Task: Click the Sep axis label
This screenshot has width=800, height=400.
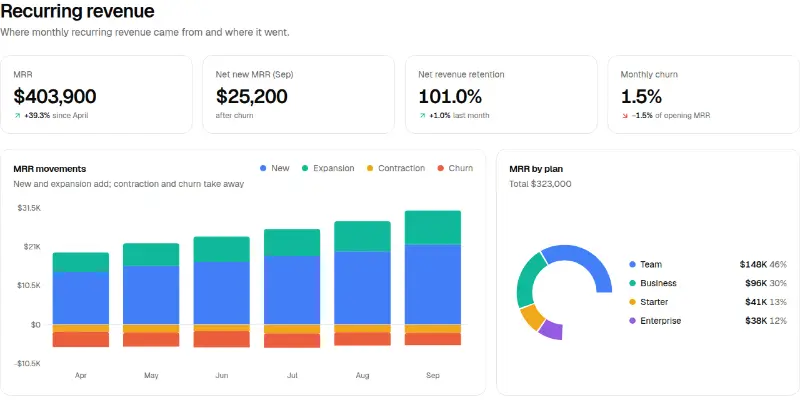Action: (x=433, y=375)
